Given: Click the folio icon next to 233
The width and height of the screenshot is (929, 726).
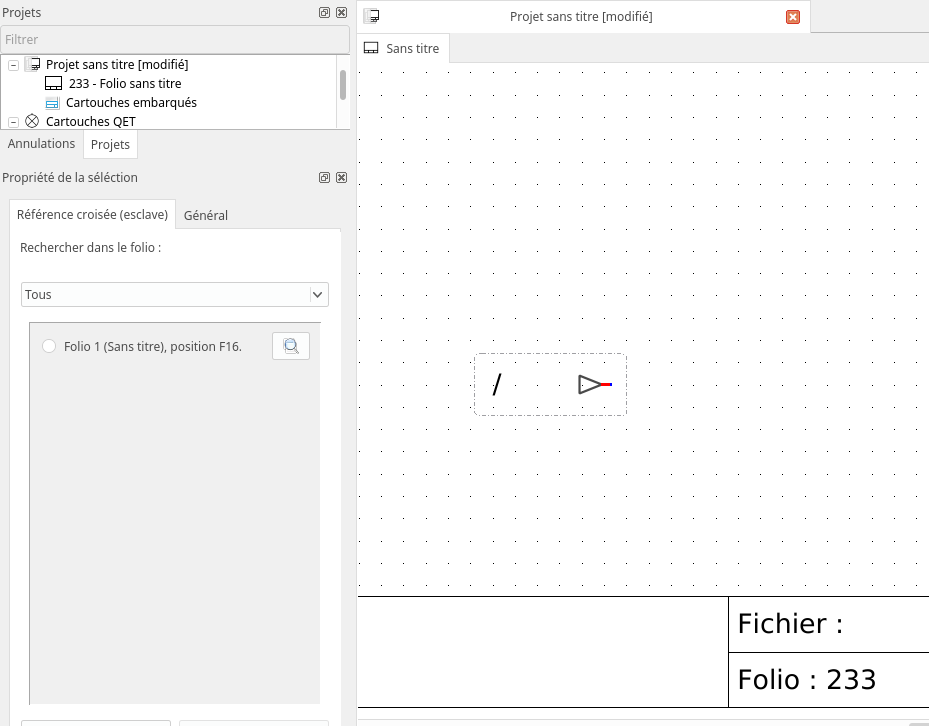Looking at the screenshot, I should pyautogui.click(x=54, y=84).
